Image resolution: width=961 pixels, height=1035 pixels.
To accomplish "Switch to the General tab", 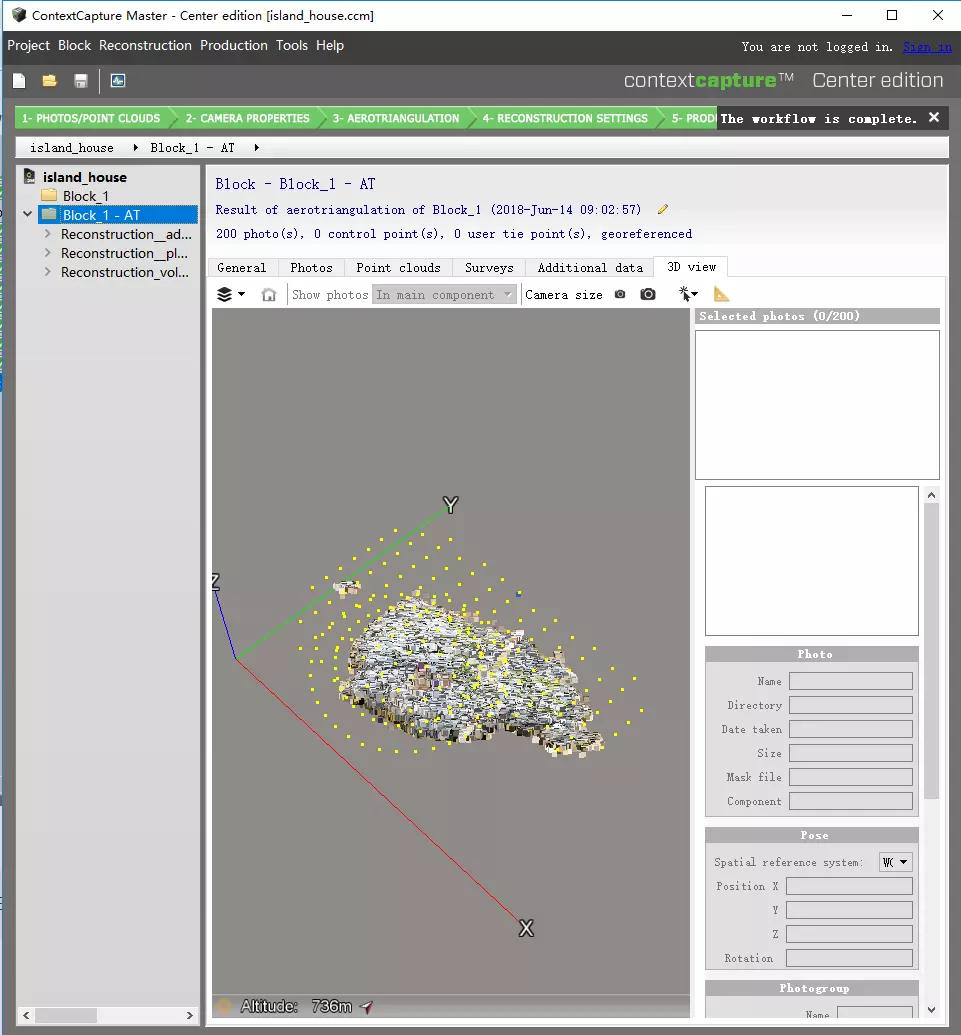I will pos(242,267).
